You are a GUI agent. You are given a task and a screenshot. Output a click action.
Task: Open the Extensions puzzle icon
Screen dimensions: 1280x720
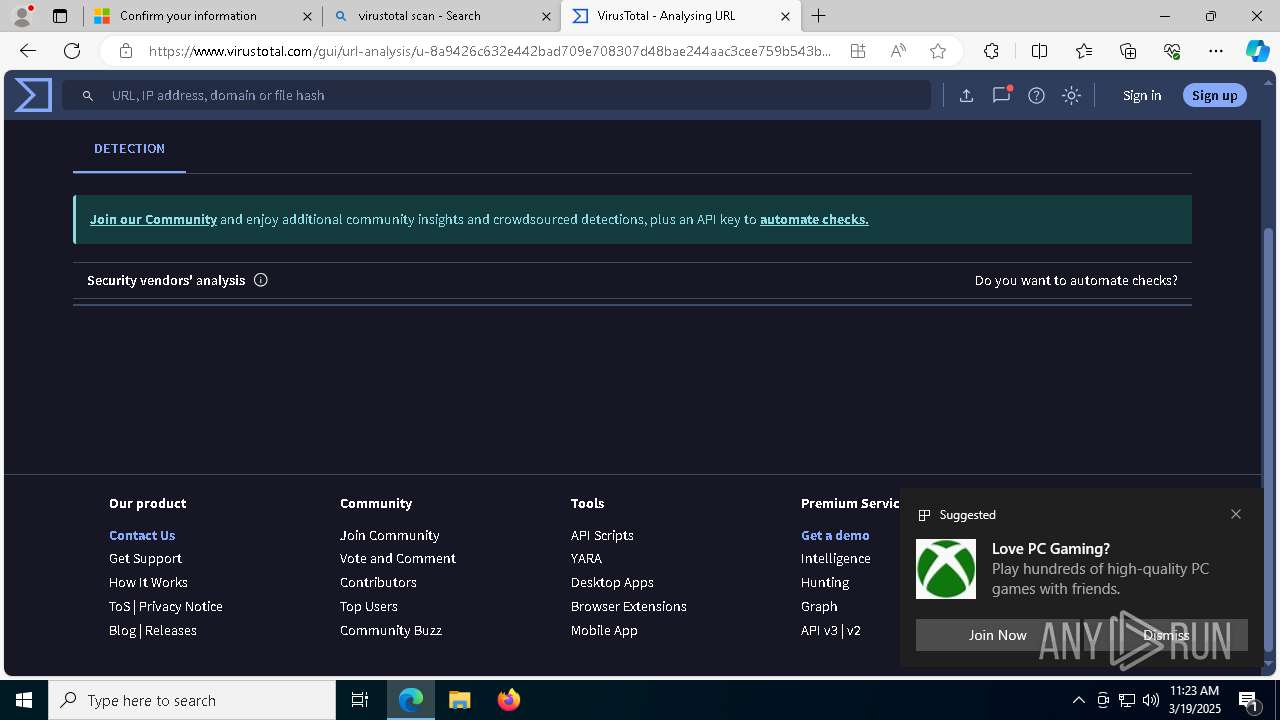pos(991,51)
